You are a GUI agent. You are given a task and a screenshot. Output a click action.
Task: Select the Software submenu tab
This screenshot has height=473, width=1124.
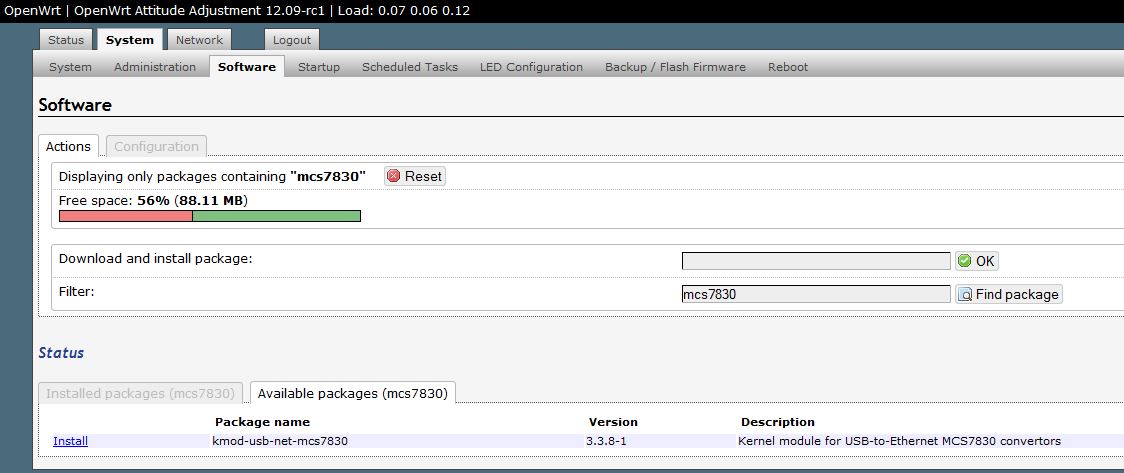point(247,67)
